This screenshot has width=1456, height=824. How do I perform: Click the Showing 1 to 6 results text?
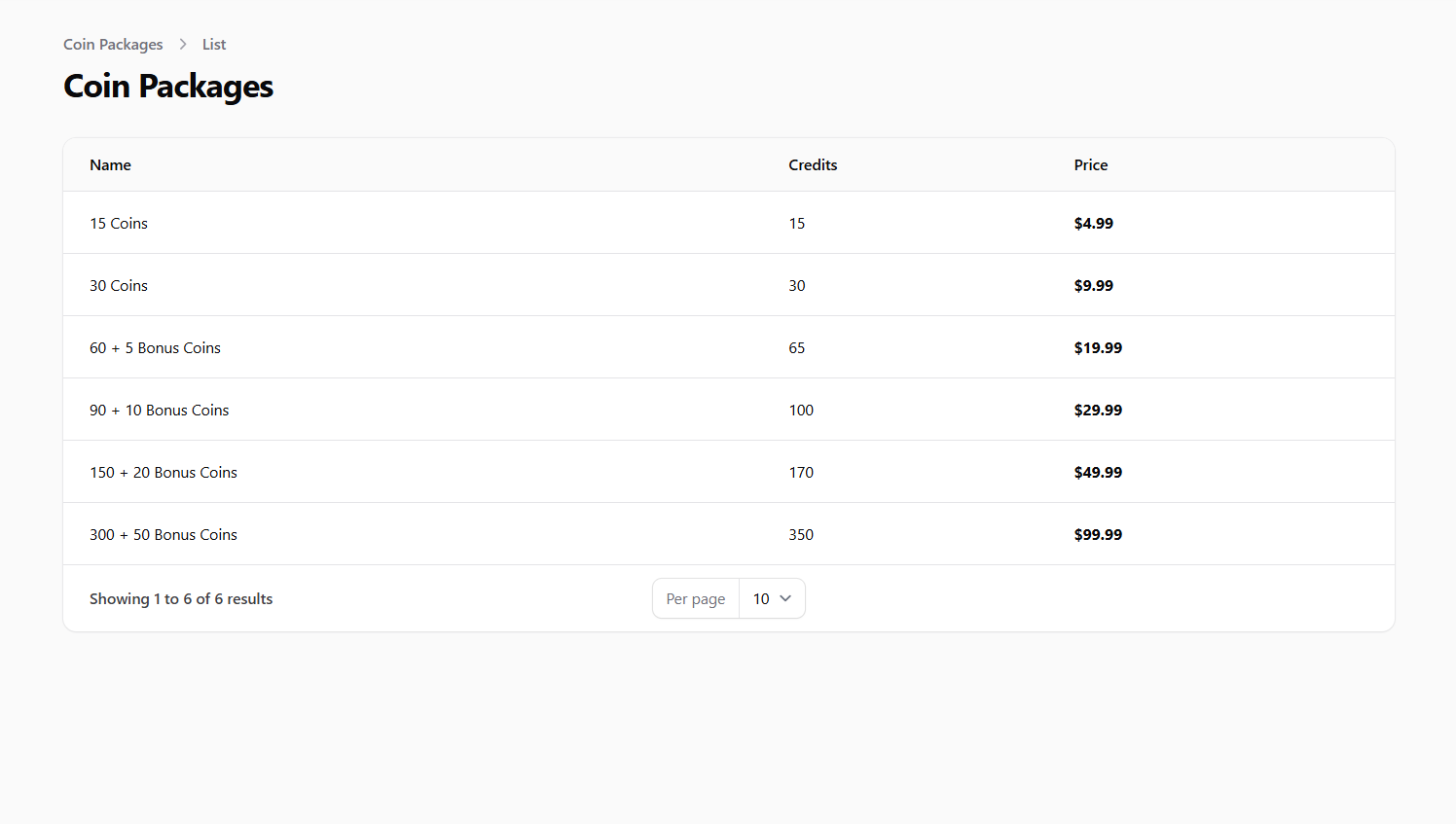(x=181, y=598)
